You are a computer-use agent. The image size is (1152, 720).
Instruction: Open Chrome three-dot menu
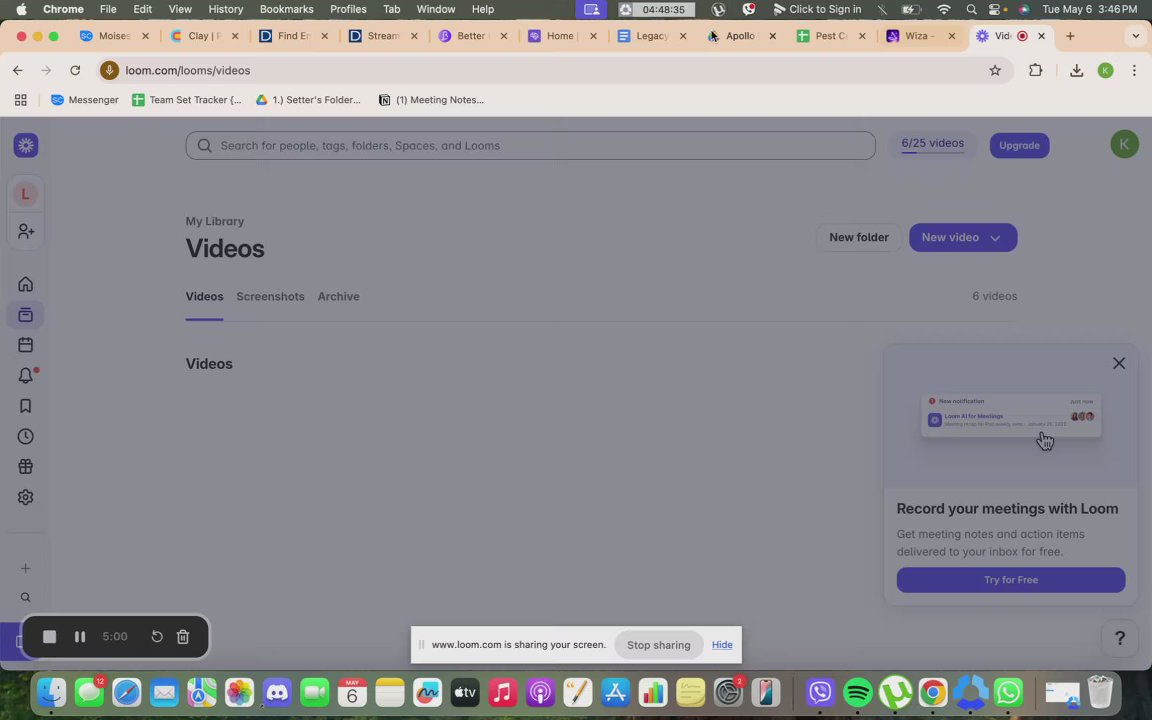(1134, 71)
